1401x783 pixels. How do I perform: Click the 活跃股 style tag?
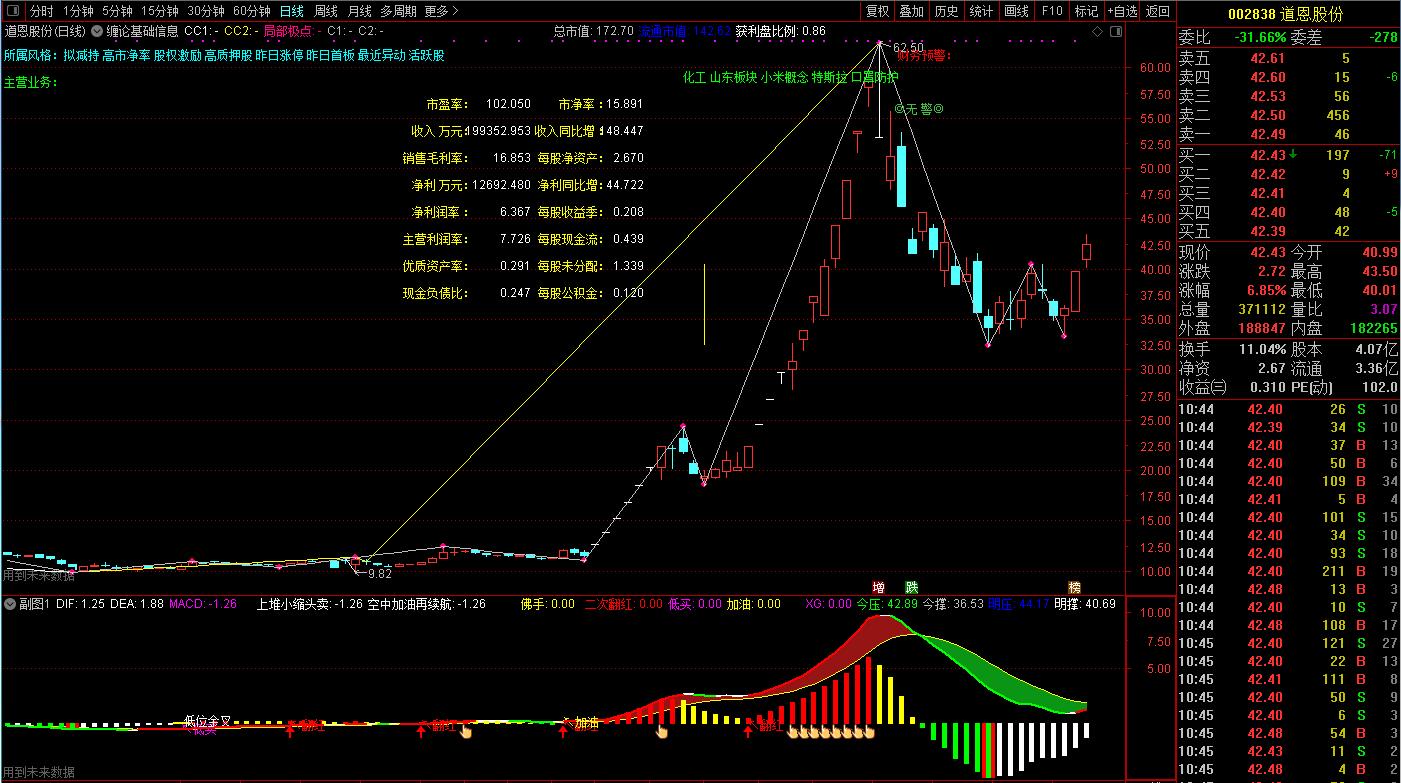[x=427, y=55]
